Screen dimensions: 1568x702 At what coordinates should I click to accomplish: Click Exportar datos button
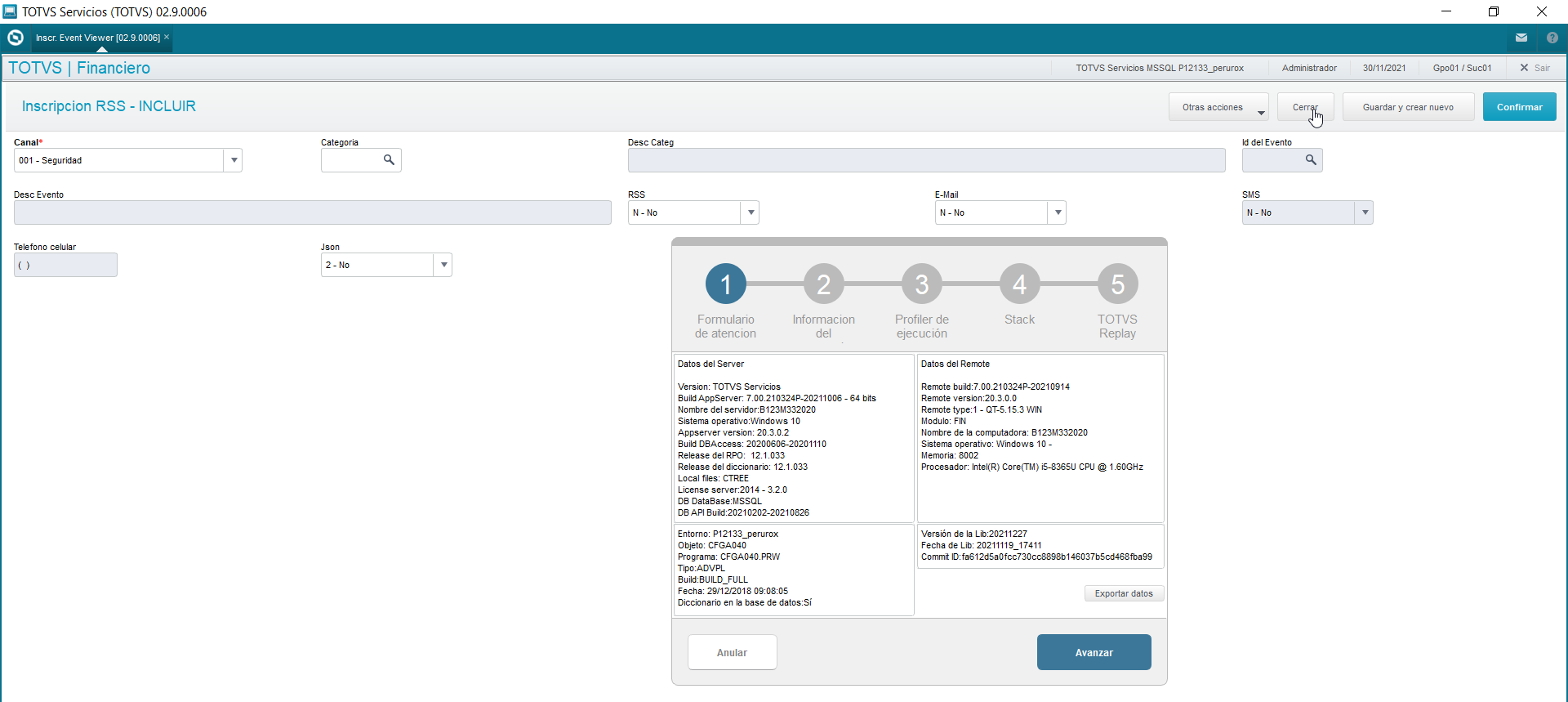1124,593
